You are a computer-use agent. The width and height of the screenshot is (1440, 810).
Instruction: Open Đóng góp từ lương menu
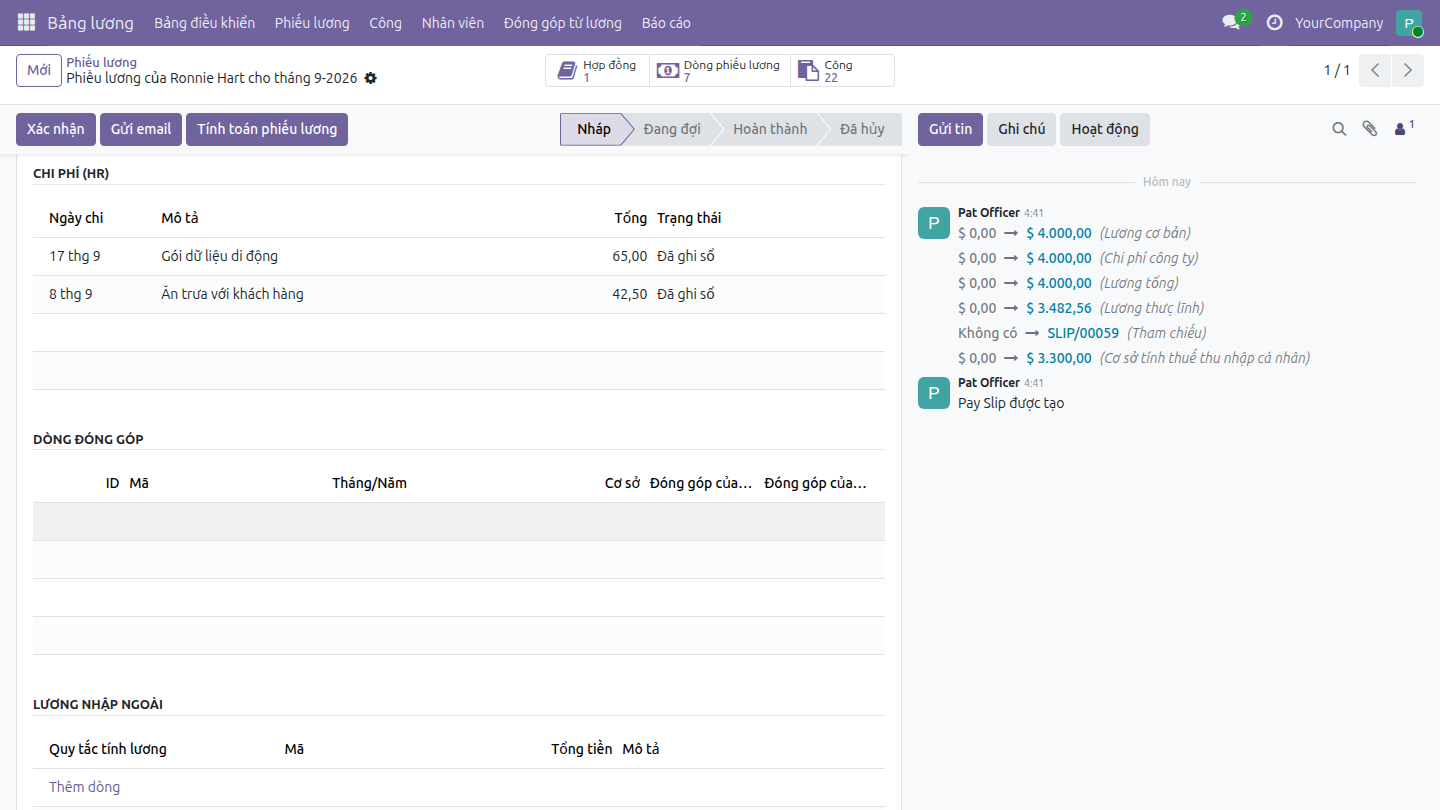click(563, 22)
